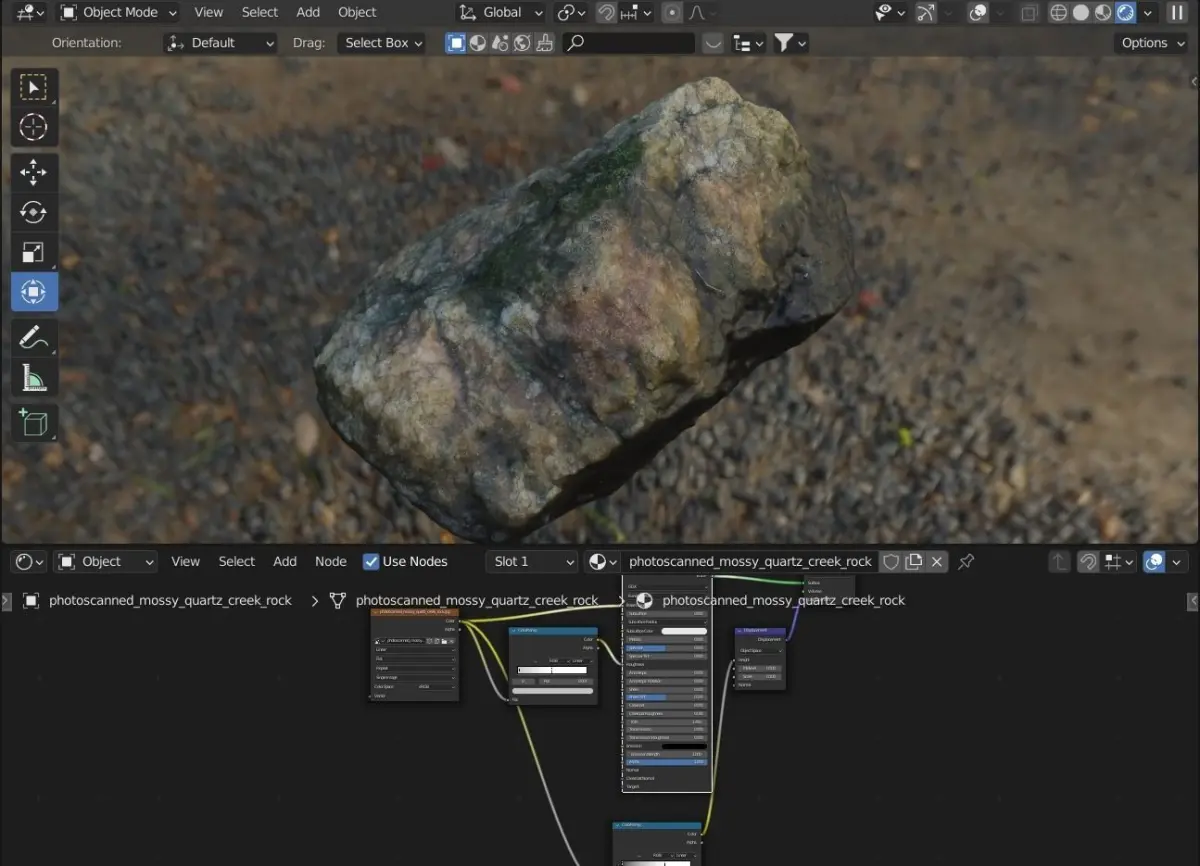Image resolution: width=1200 pixels, height=866 pixels.
Task: Switch to solid viewport shading
Action: point(1081,13)
